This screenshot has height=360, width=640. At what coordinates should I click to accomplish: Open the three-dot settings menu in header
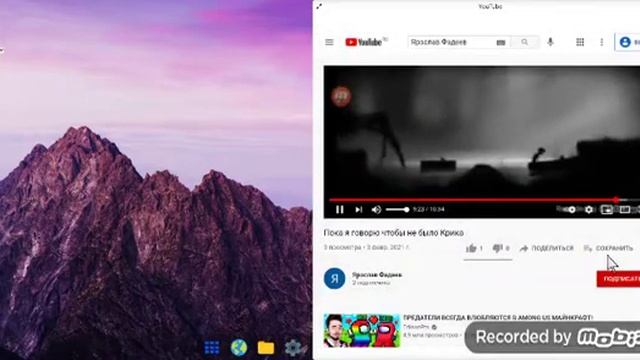click(x=602, y=42)
